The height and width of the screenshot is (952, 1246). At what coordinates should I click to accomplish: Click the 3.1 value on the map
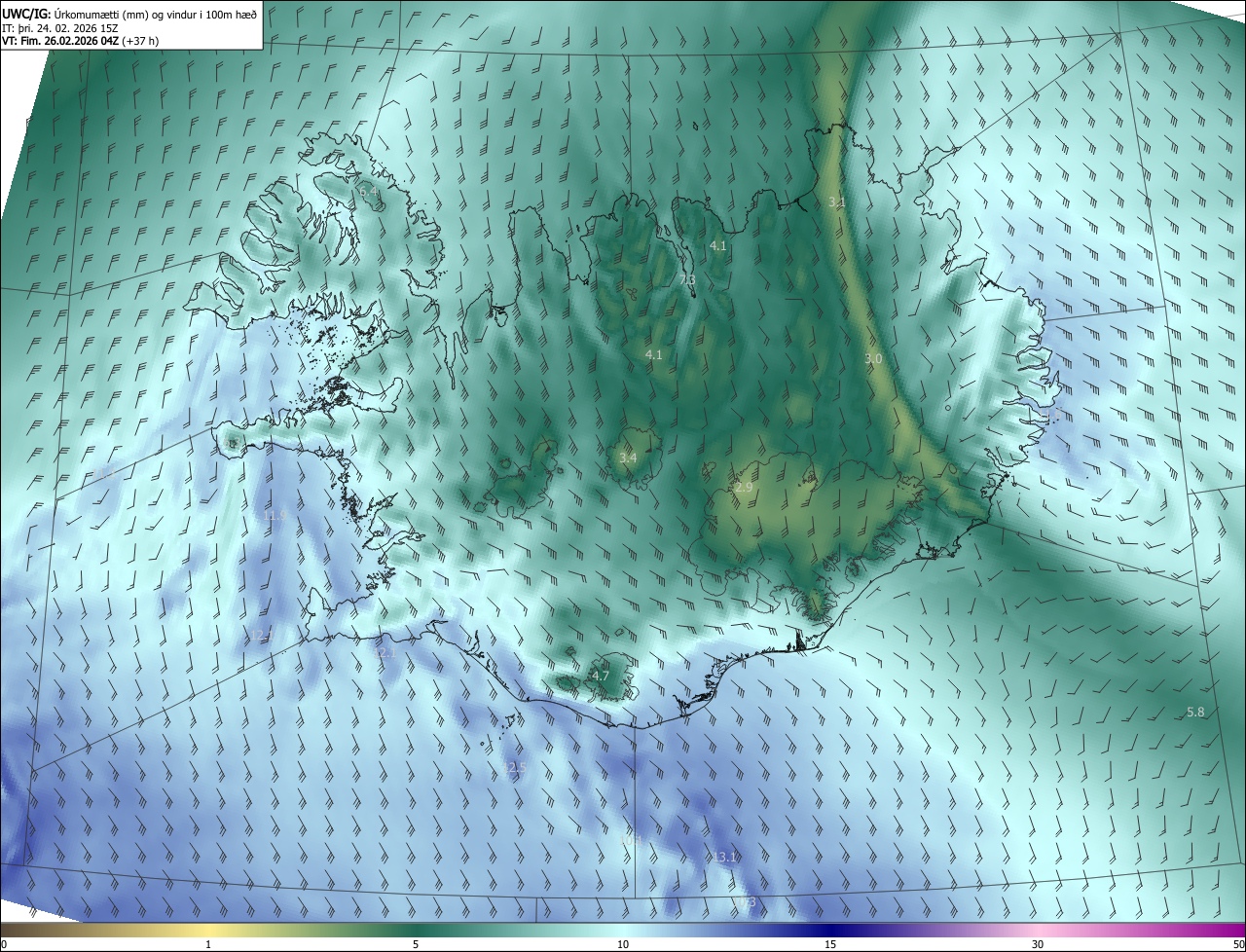pyautogui.click(x=837, y=201)
